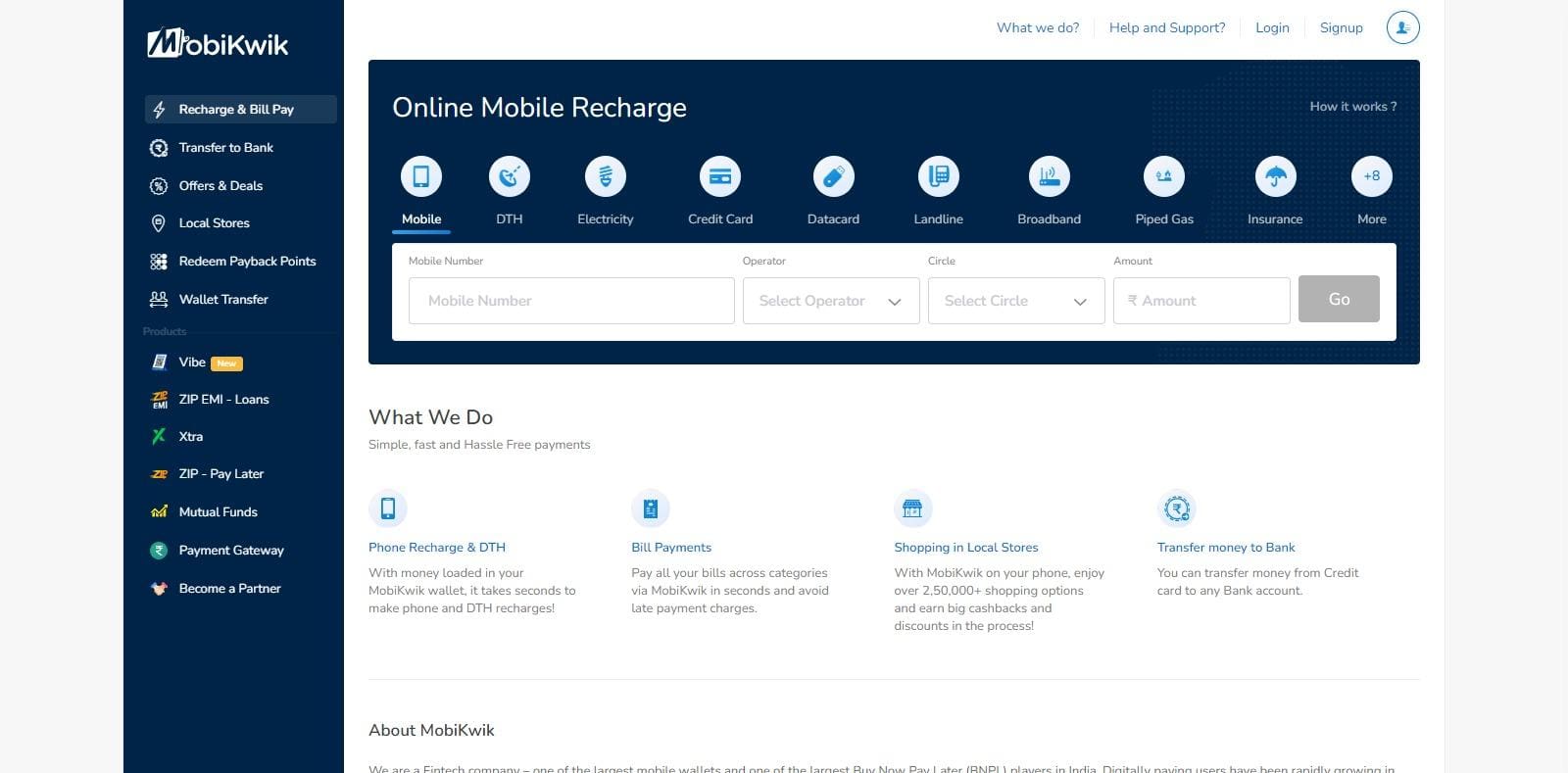This screenshot has height=773, width=1568.
Task: Select the Broadband router icon
Action: (1050, 176)
